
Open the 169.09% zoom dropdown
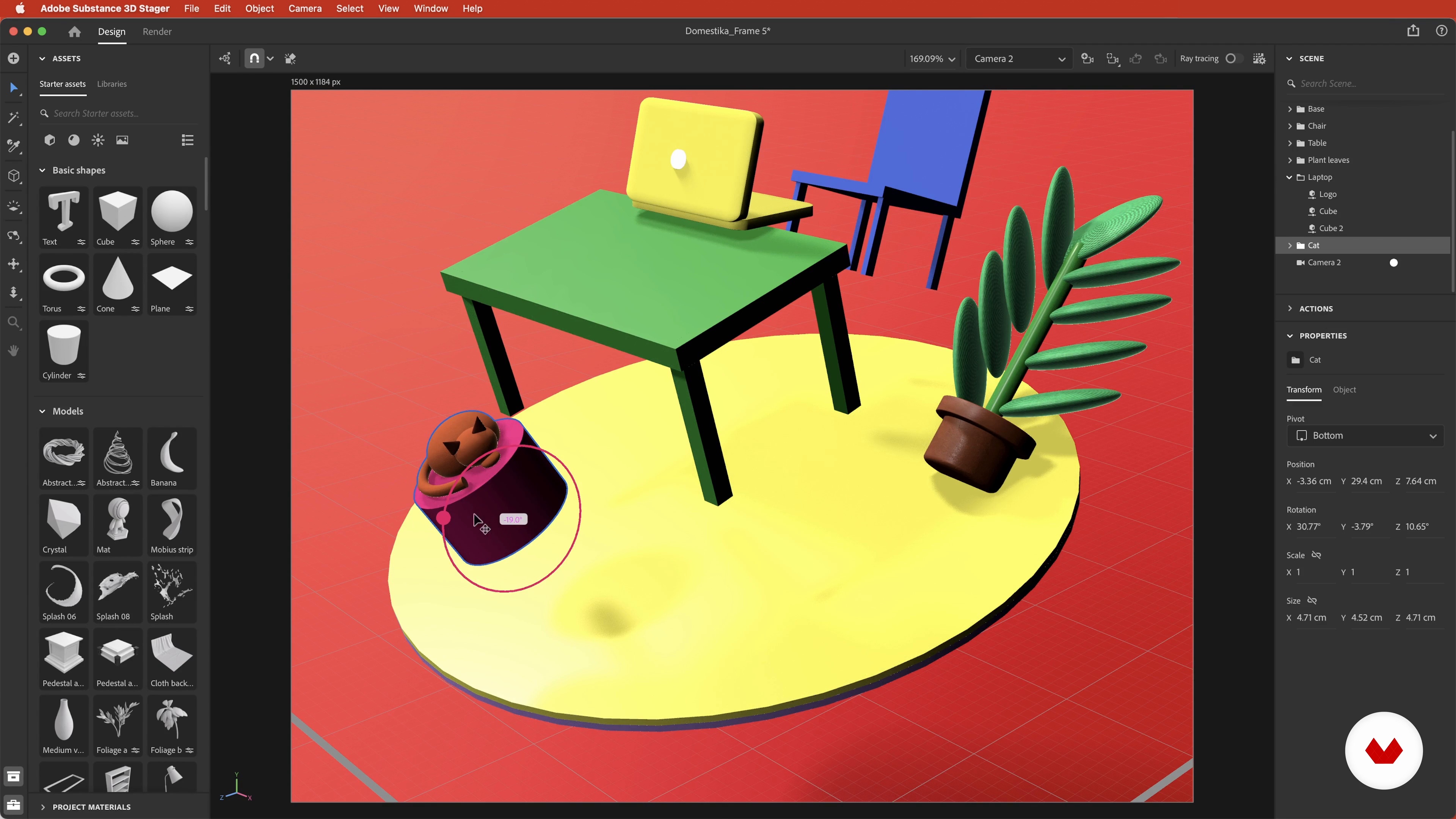(932, 58)
